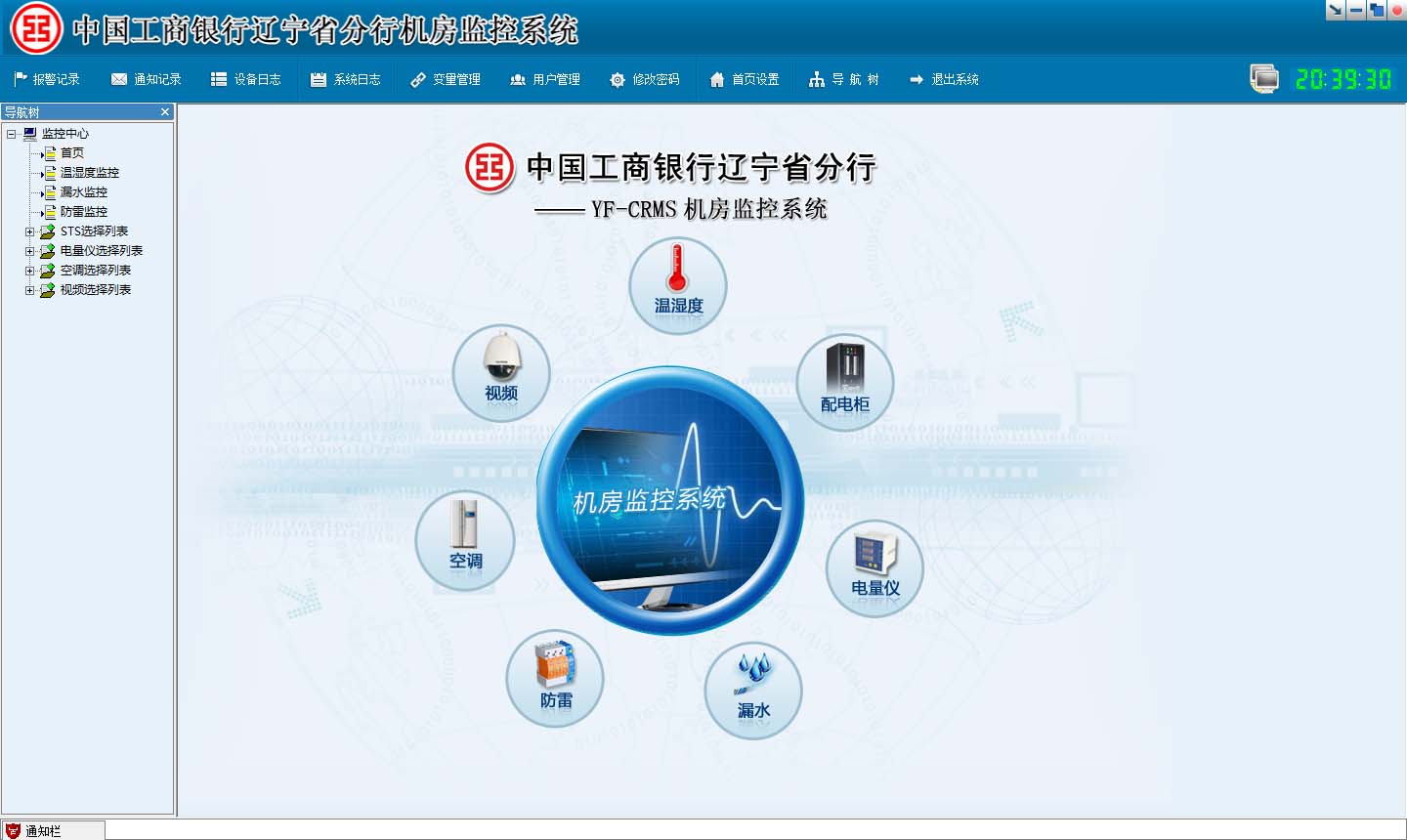Screen dimensions: 1407x840
Task: Click the digital clock display
Action: (1343, 79)
